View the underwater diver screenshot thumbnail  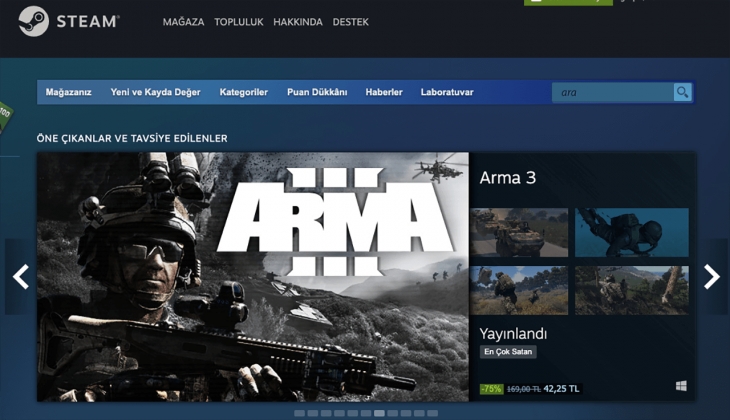tap(632, 232)
